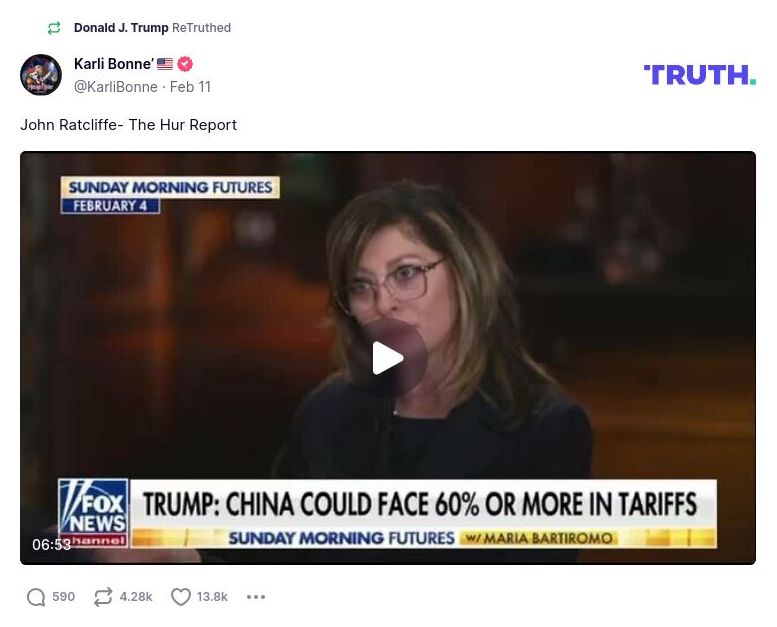Click the ReTruth arrows icon below the video
Screen dimensions: 777x627
103,597
